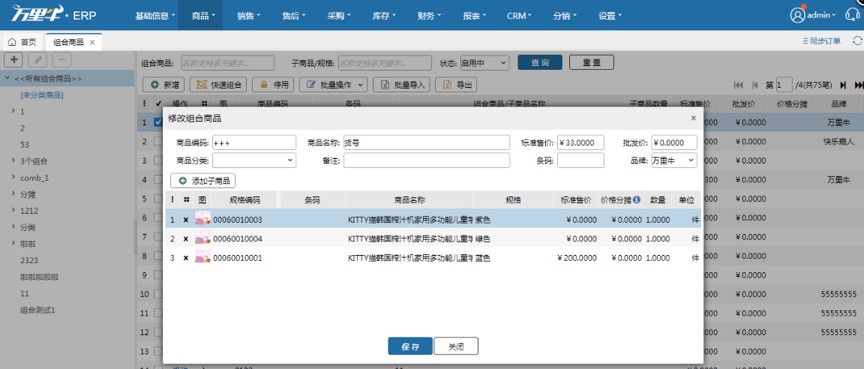Image resolution: width=864 pixels, height=369 pixels.
Task: Delete sub-item row 00060010003
Action: tap(186, 220)
